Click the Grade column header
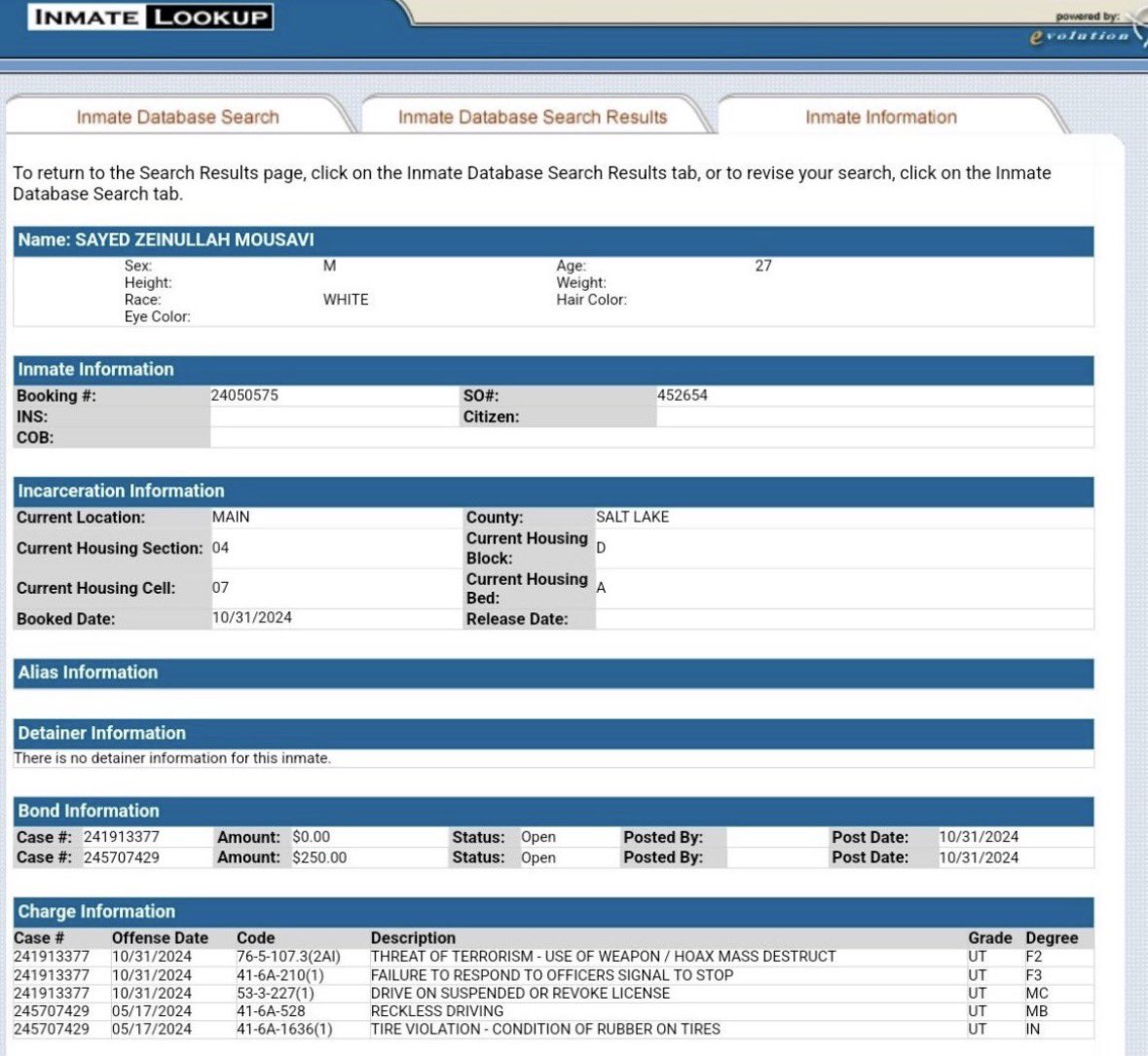 point(990,937)
